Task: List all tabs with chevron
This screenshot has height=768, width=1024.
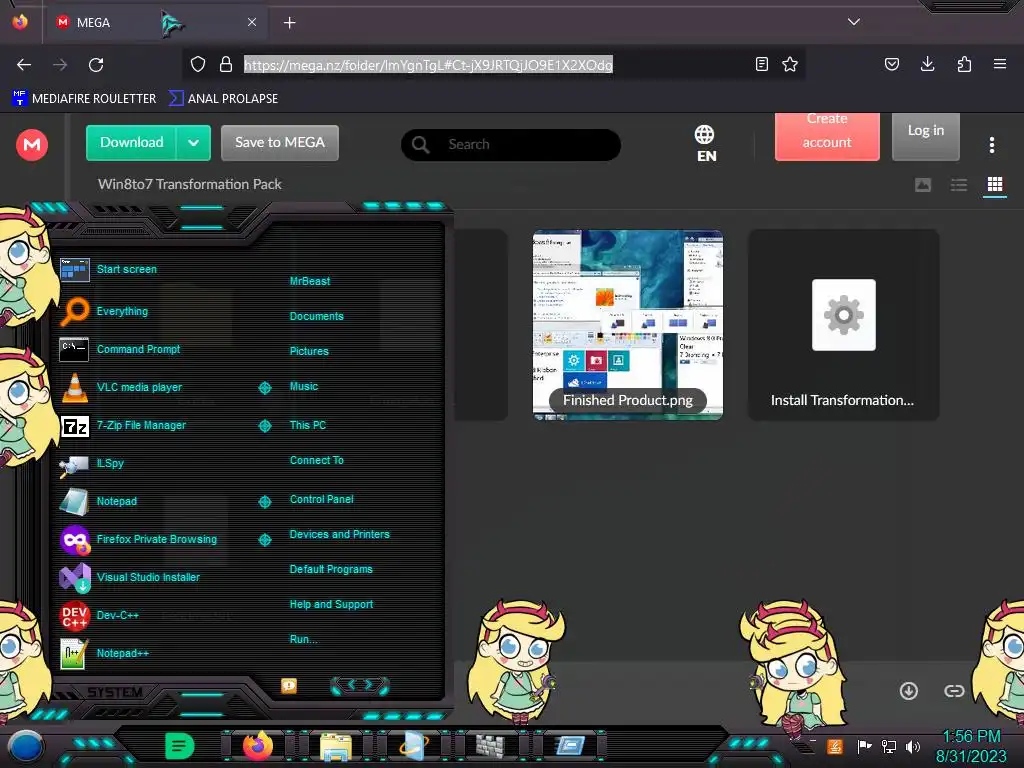Action: [x=854, y=22]
